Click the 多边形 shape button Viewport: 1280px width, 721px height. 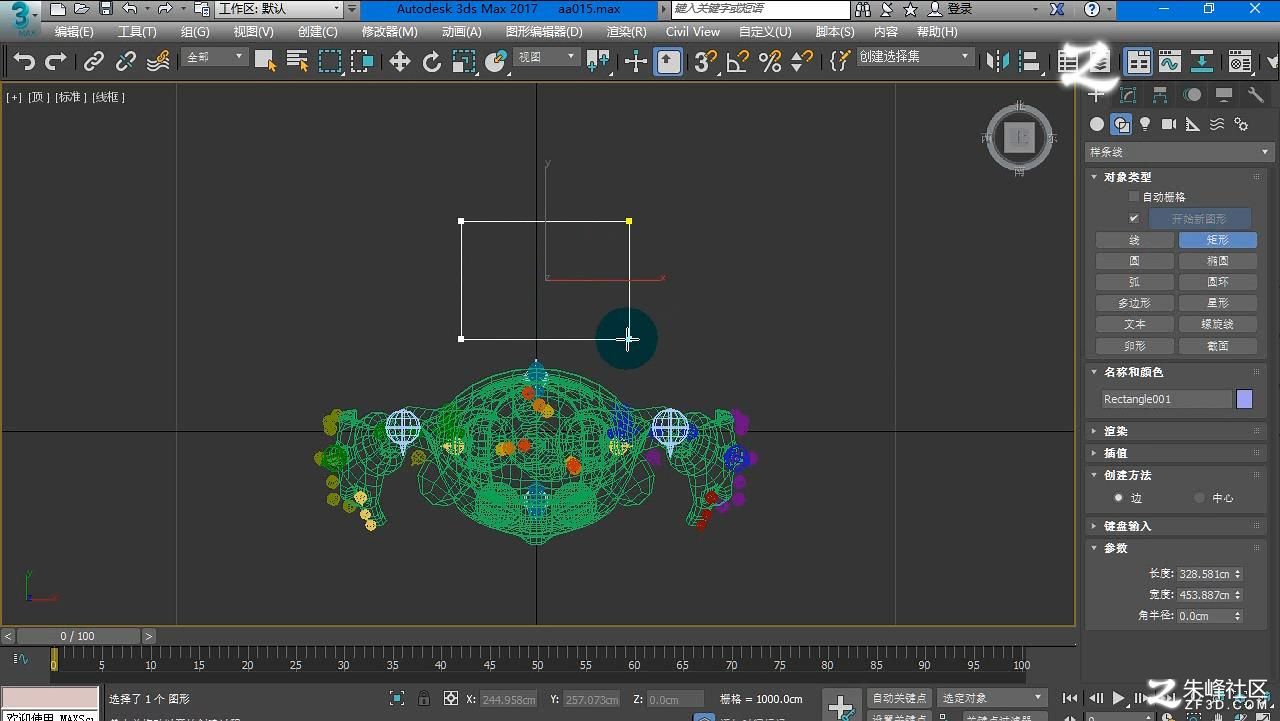pos(1134,303)
